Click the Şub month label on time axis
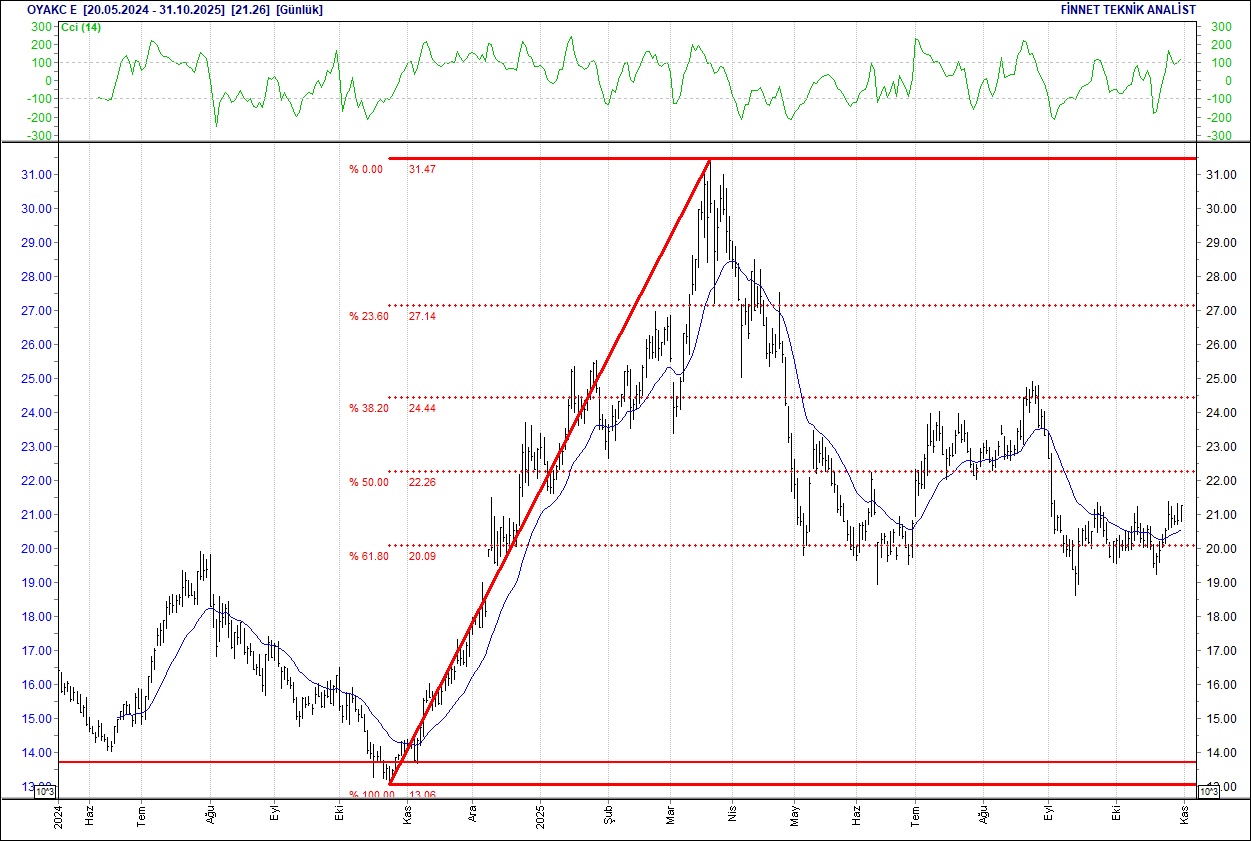1251x841 pixels. tap(608, 812)
